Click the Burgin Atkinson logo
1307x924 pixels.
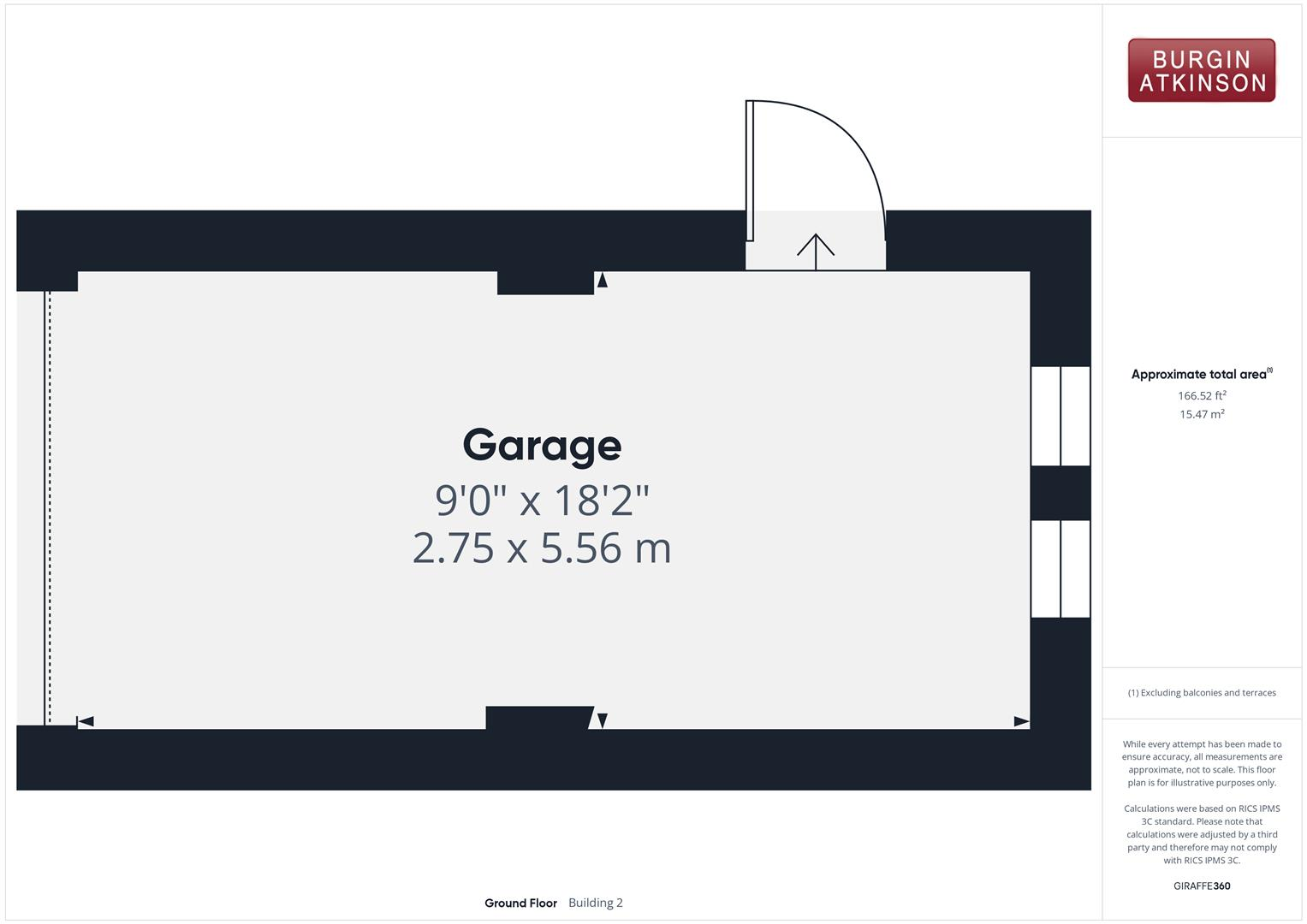click(x=1201, y=71)
